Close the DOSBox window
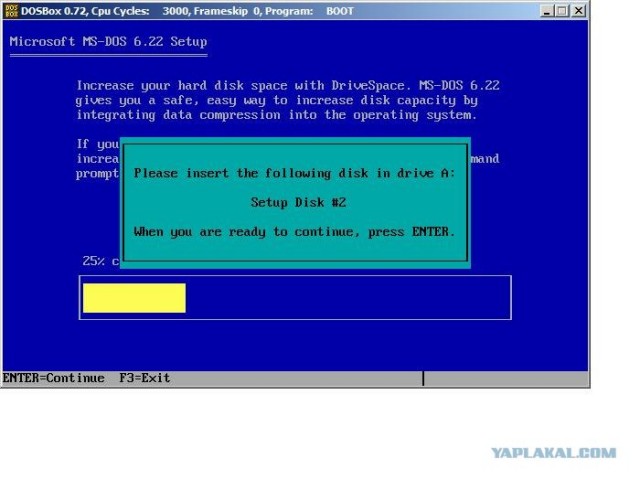 [x=578, y=11]
